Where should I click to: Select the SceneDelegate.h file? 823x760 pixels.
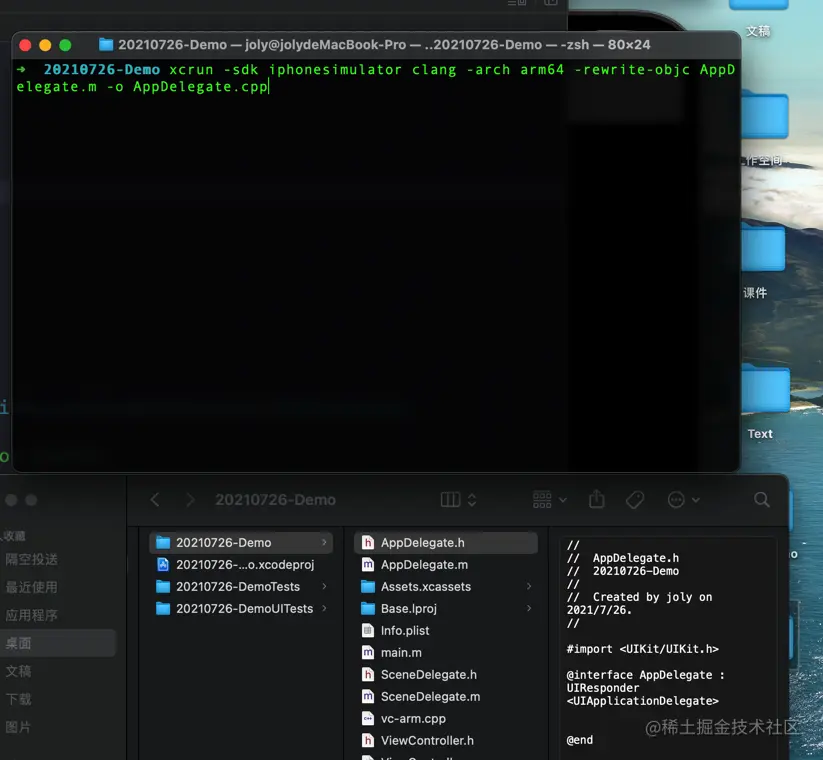446,675
